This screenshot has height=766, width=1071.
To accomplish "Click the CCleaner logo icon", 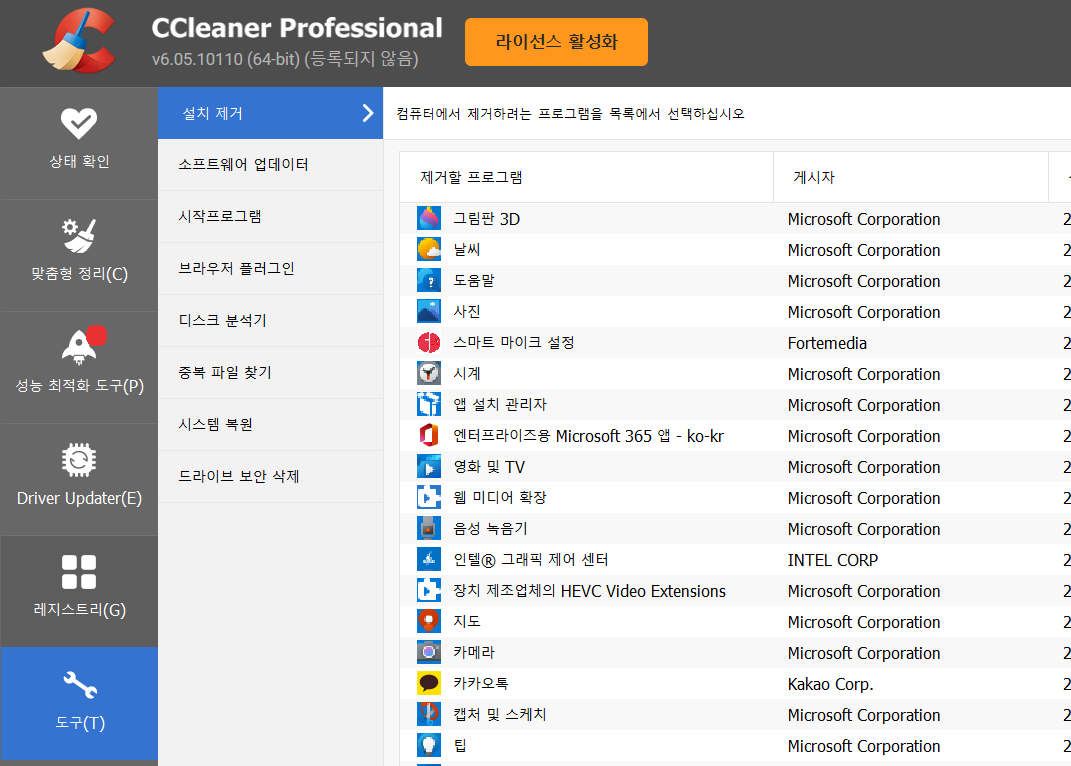I will [79, 40].
